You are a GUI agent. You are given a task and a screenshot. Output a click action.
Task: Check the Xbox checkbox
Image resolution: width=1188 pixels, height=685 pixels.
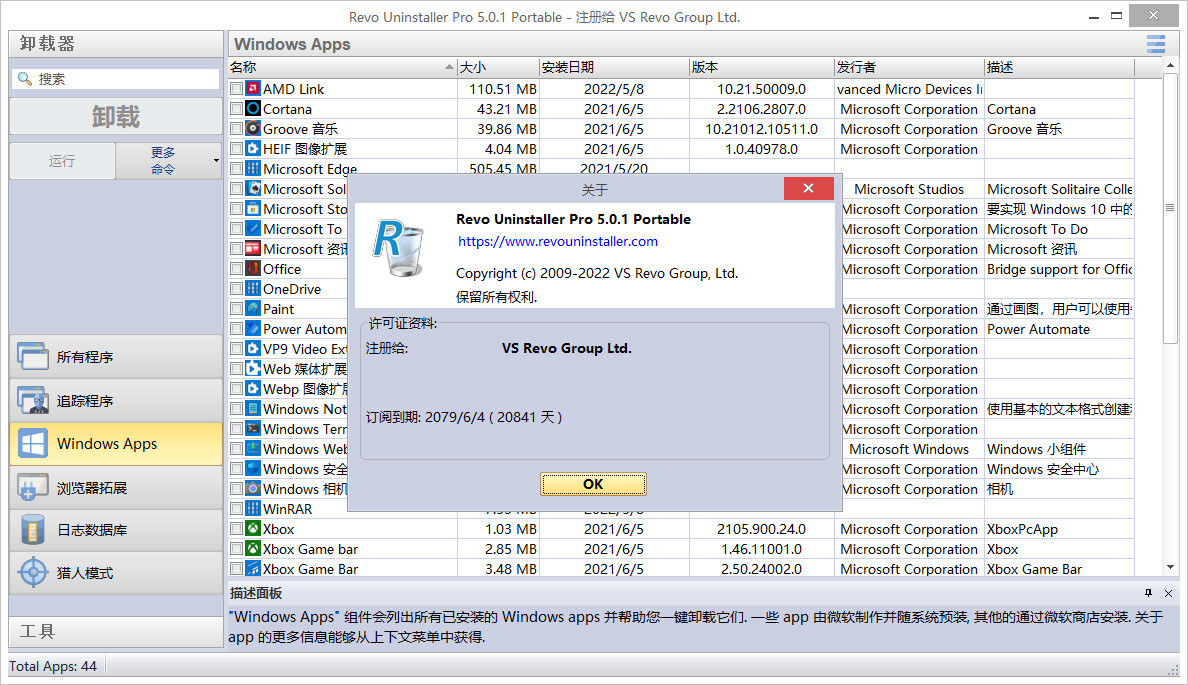pyautogui.click(x=236, y=529)
